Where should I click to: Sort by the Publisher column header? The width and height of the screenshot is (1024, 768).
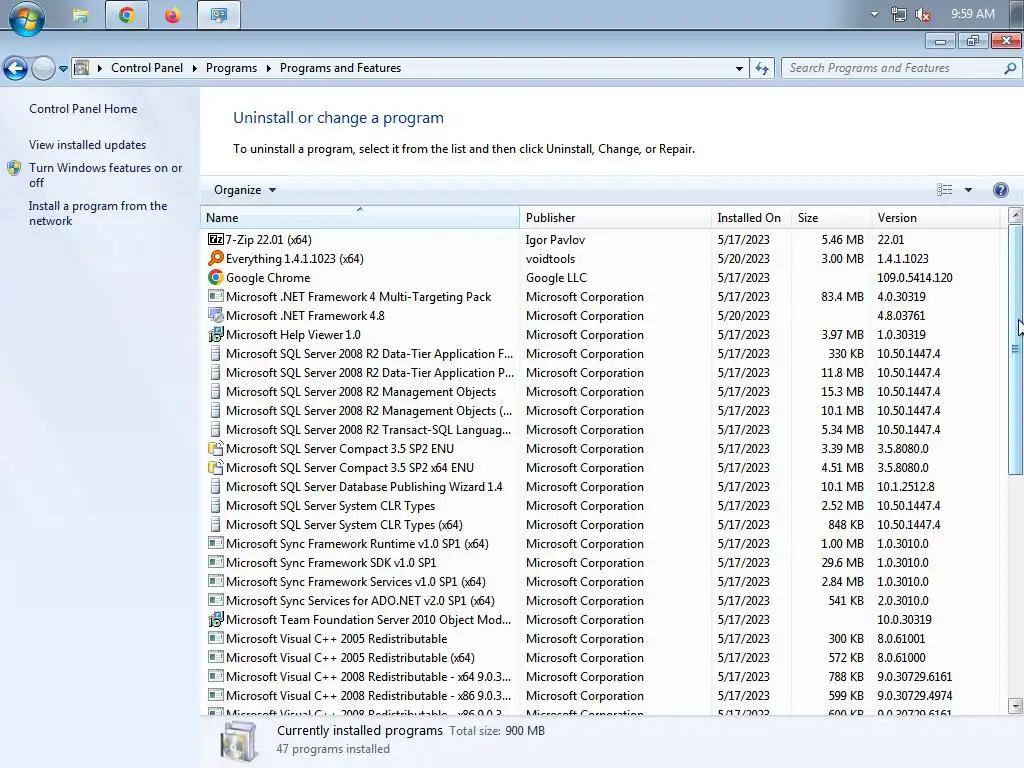615,217
